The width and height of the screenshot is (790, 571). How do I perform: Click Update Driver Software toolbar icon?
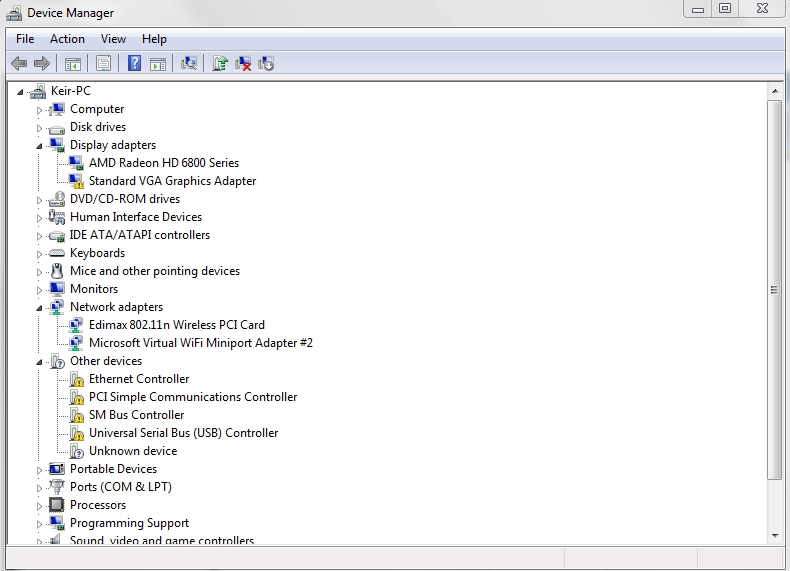click(x=220, y=64)
